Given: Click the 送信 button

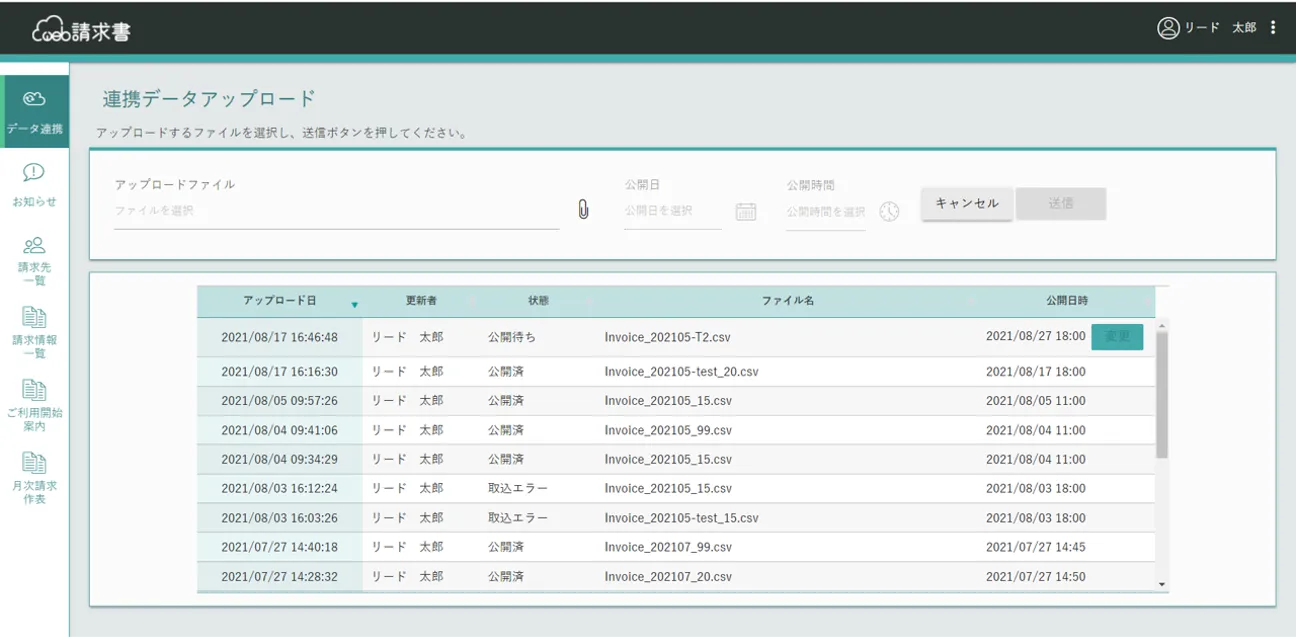Looking at the screenshot, I should point(1061,203).
